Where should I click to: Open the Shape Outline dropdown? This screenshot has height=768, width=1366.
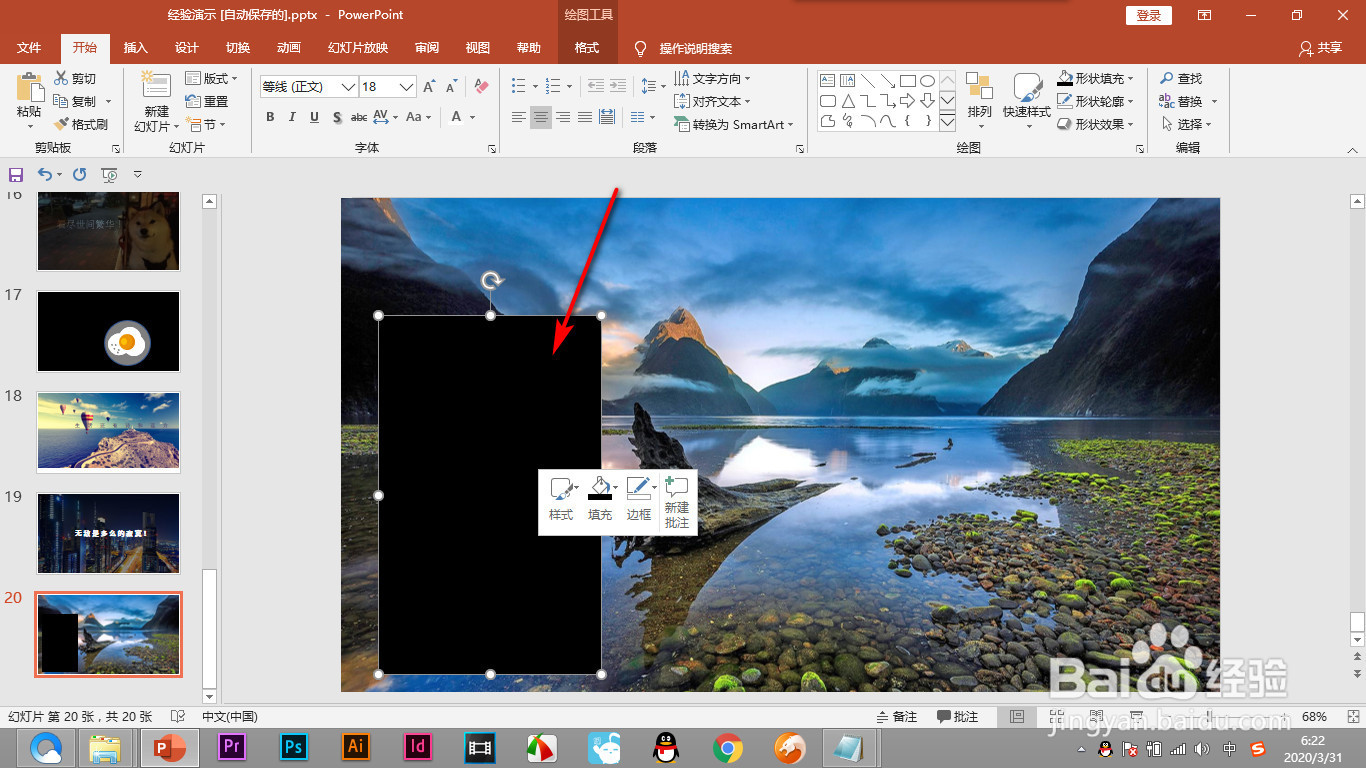click(x=1096, y=101)
